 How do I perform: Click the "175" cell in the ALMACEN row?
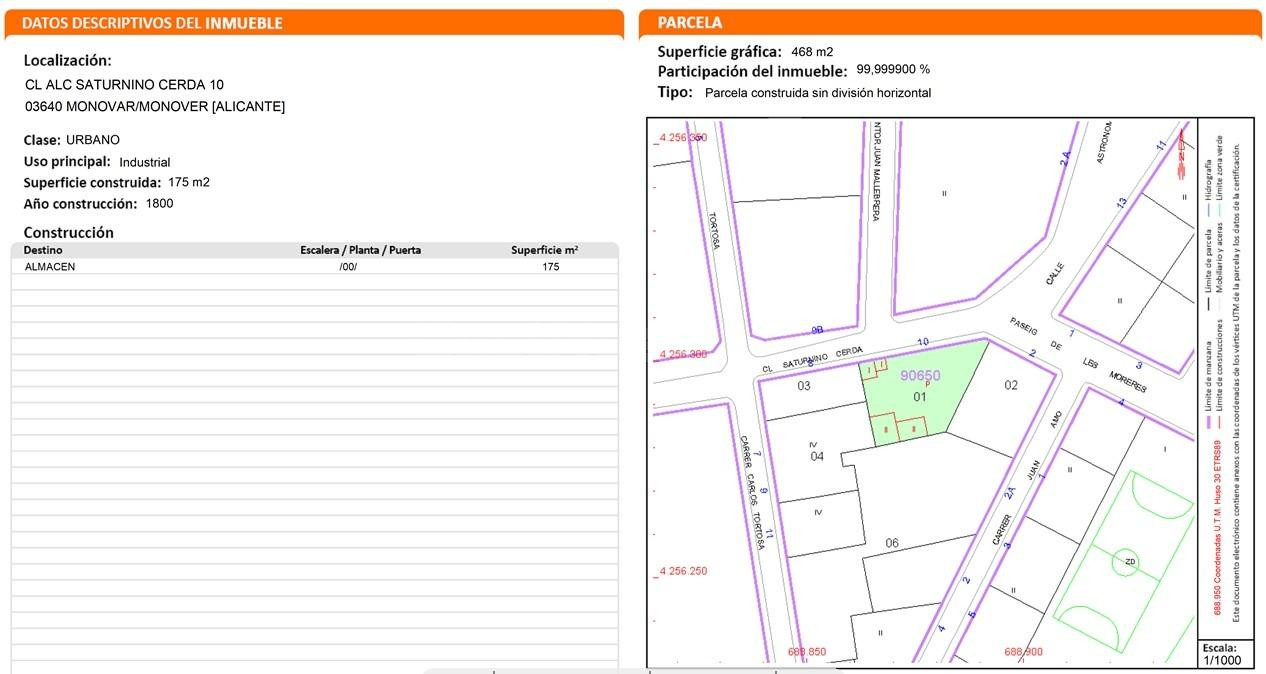pyautogui.click(x=551, y=267)
